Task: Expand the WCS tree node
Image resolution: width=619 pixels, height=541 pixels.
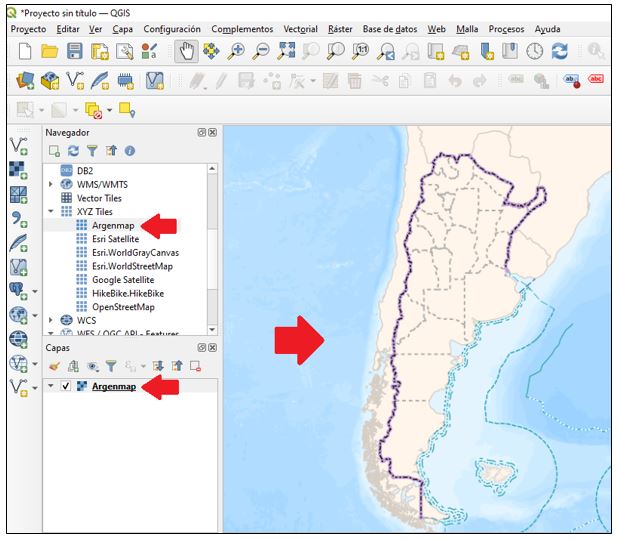Action: pyautogui.click(x=51, y=320)
